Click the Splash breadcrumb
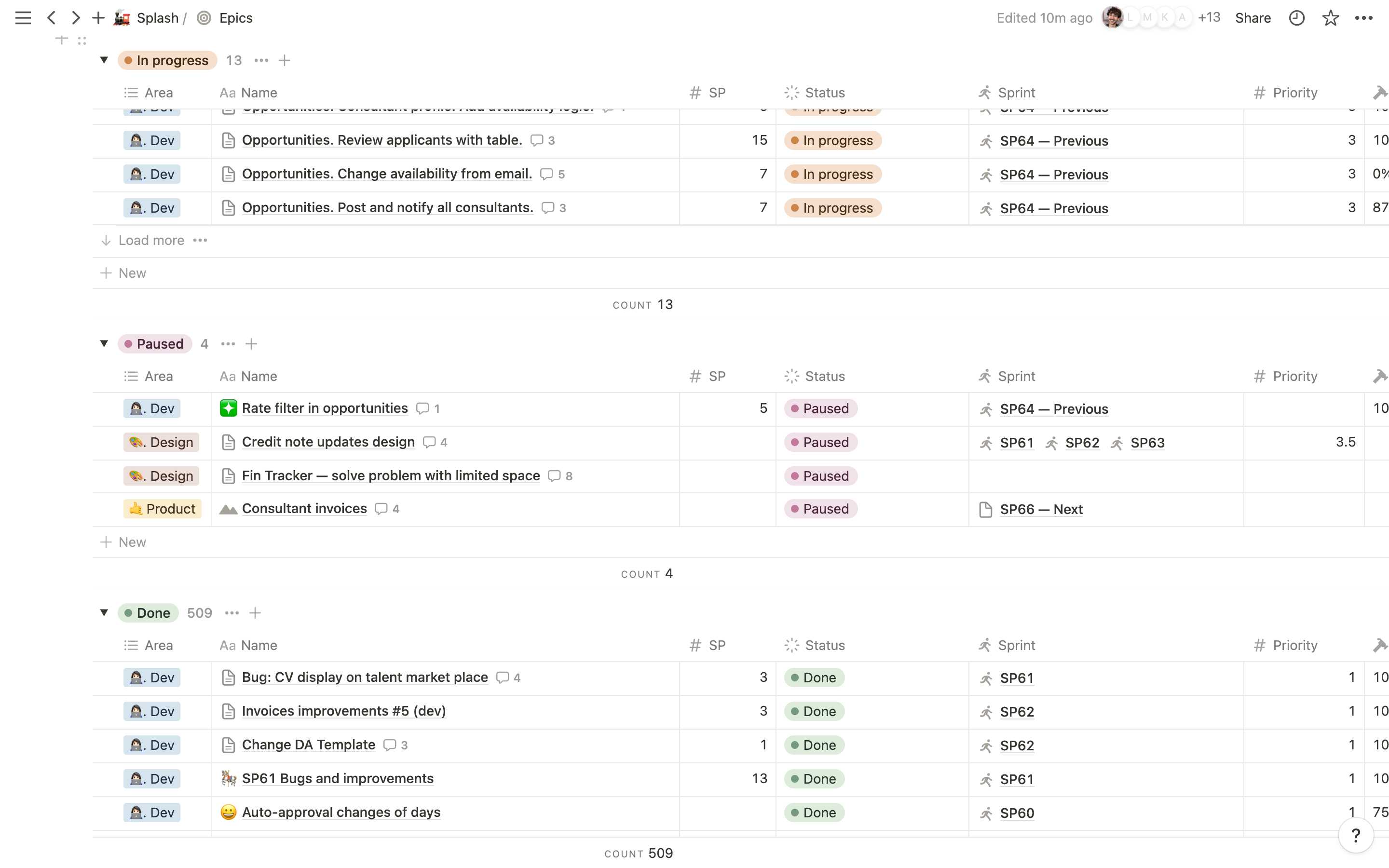This screenshot has height=868, width=1389. [x=157, y=18]
